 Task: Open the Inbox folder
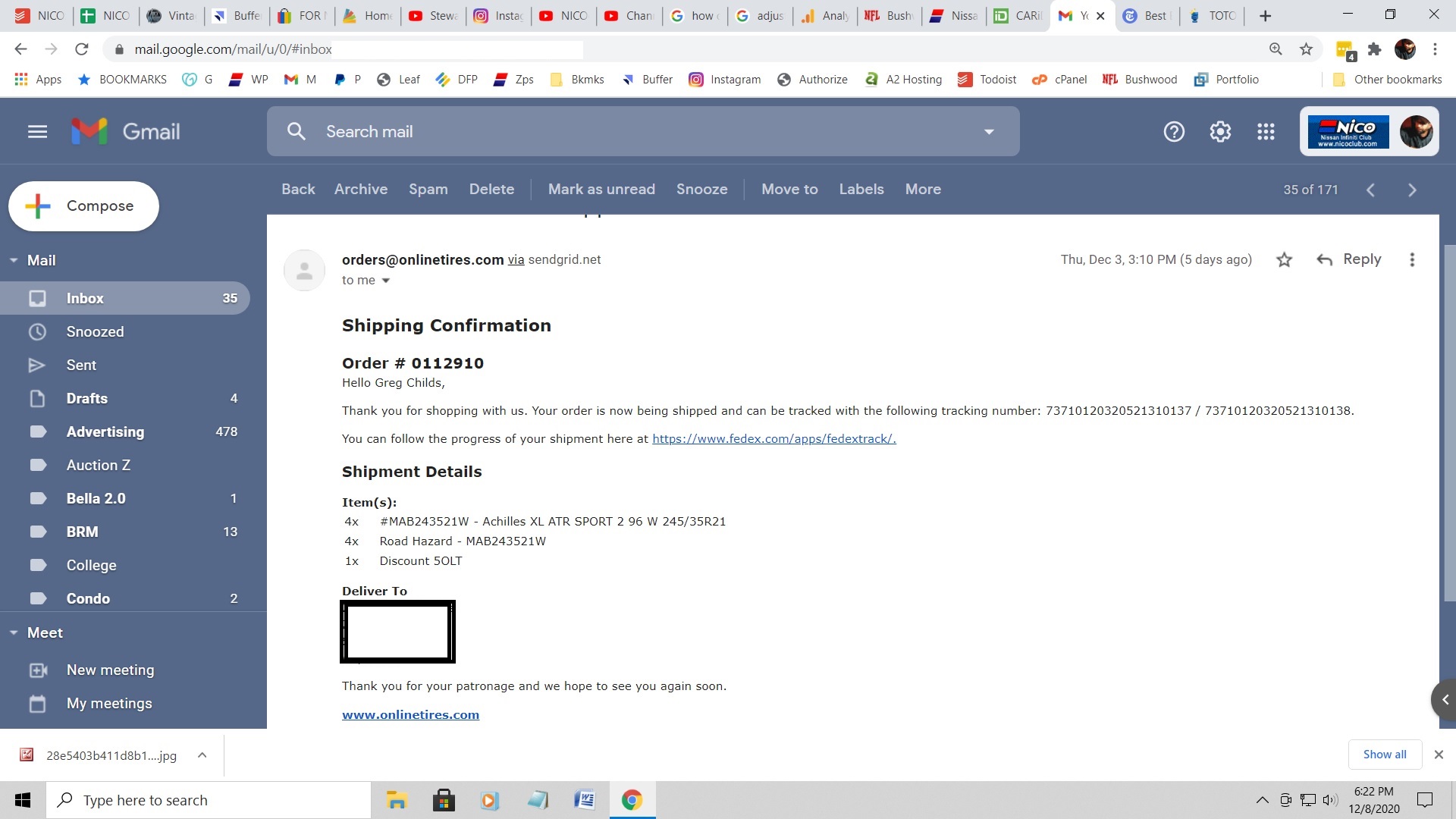(125, 298)
